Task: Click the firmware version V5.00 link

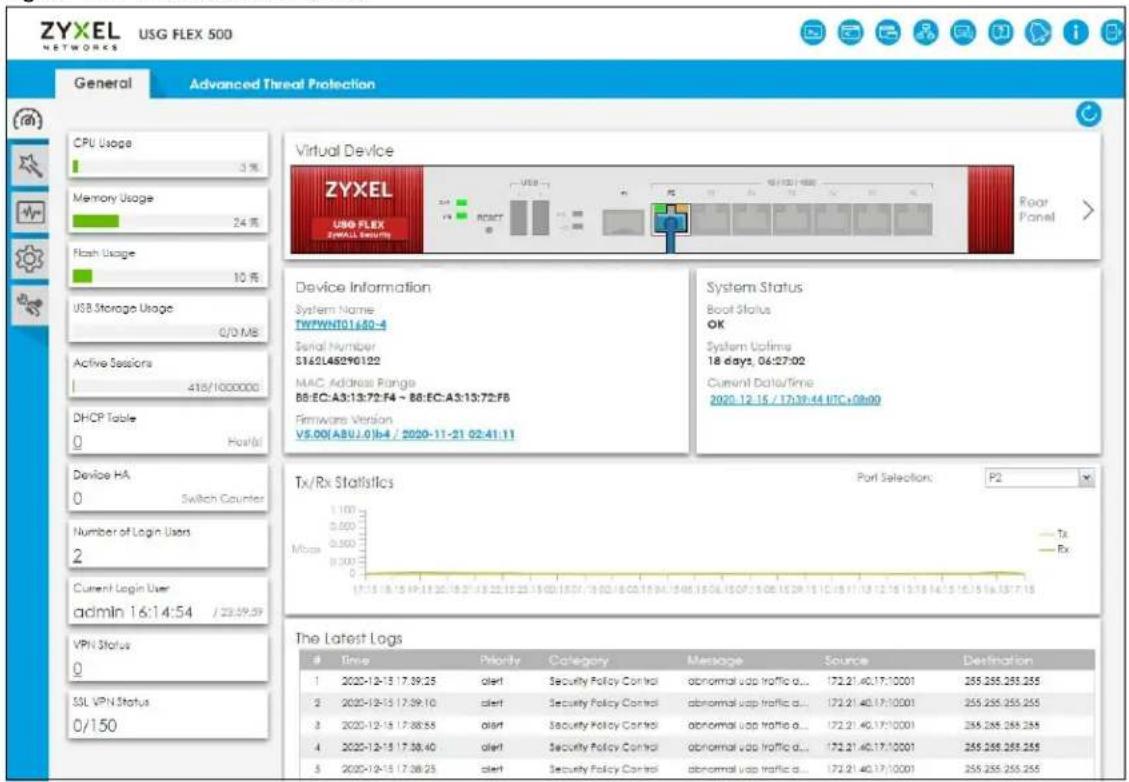Action: tap(405, 435)
